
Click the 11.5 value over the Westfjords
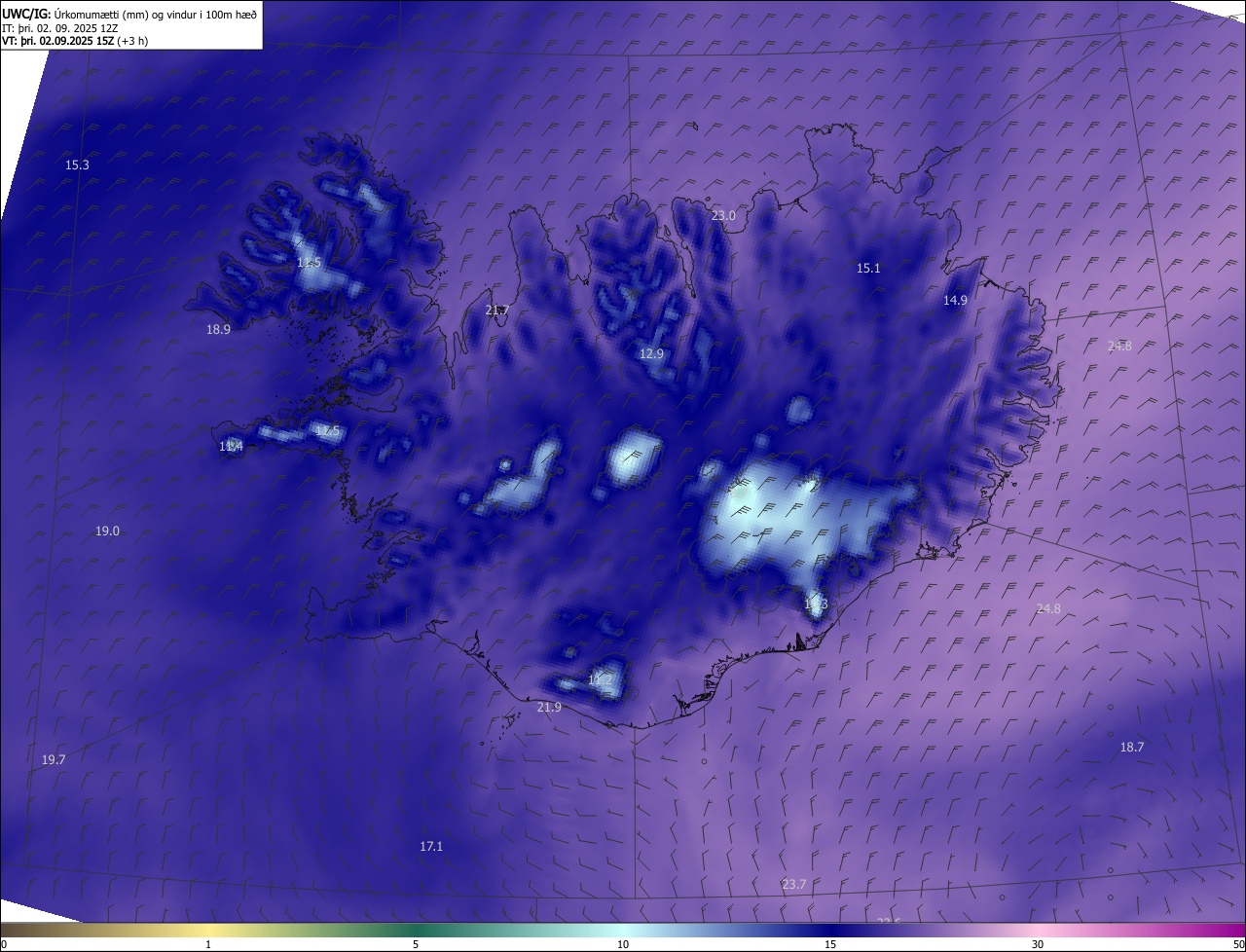click(x=309, y=263)
